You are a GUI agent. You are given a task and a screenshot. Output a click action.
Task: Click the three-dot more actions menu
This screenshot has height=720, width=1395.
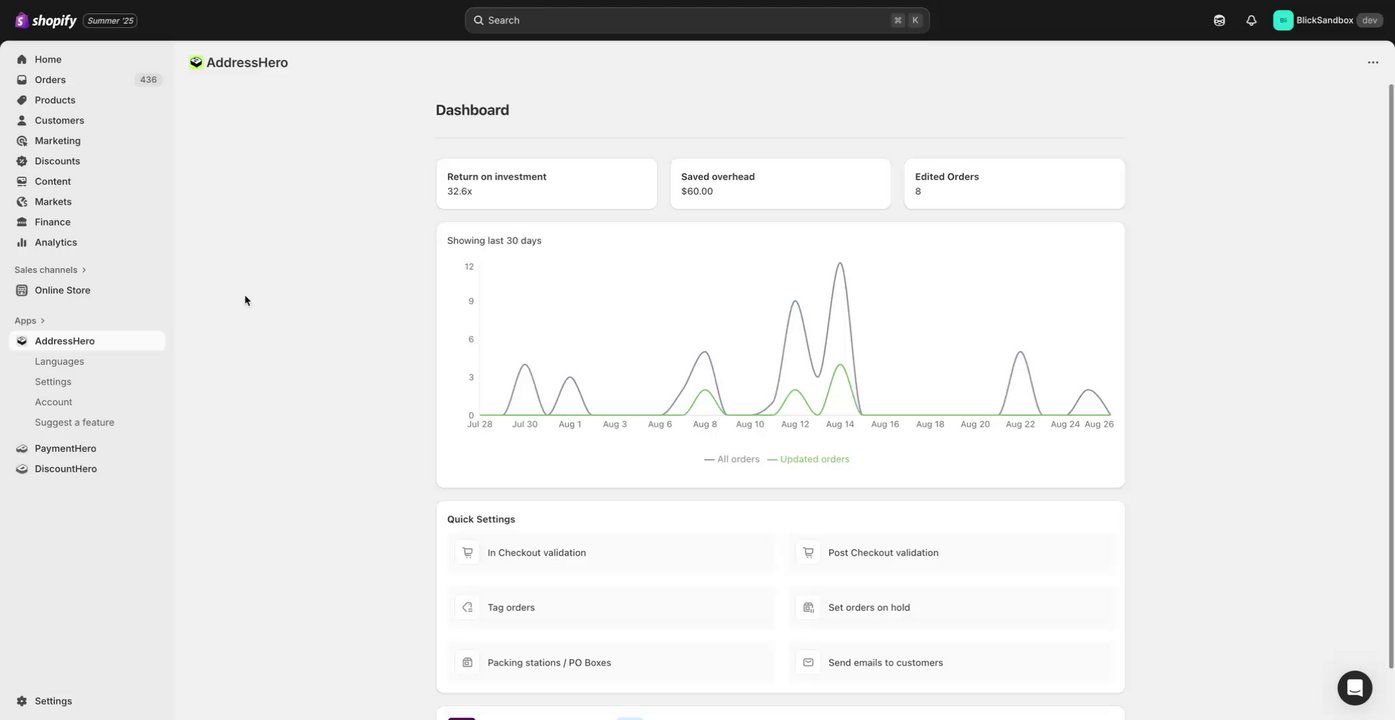tap(1373, 62)
